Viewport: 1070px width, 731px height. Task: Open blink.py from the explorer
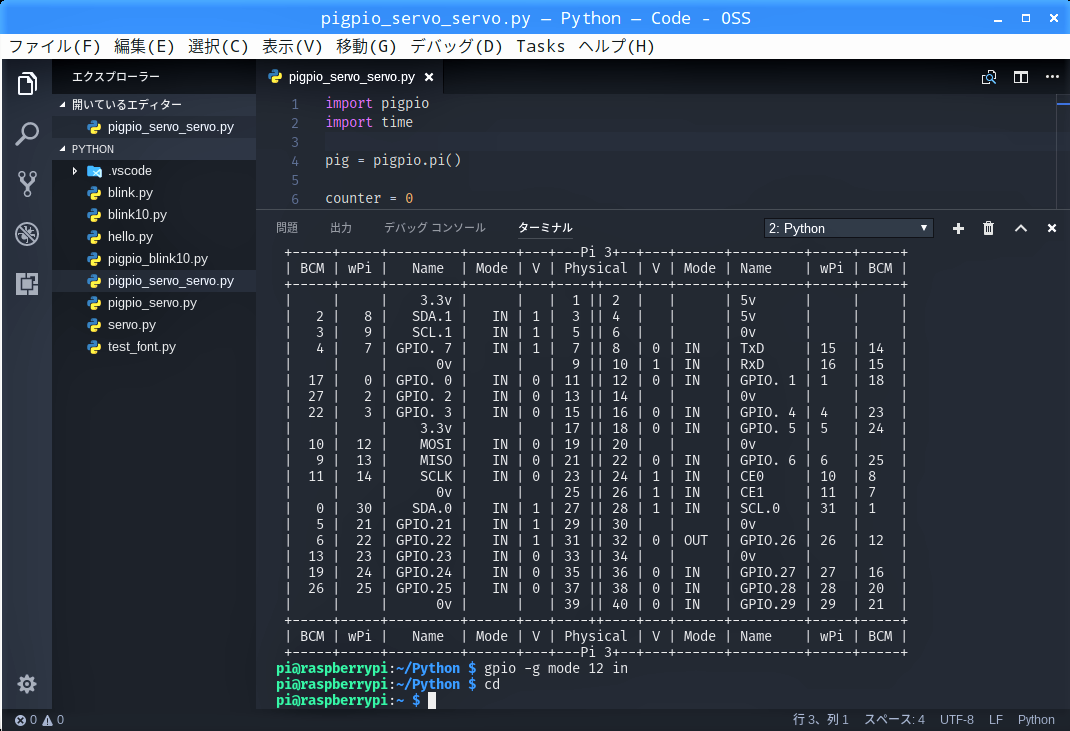point(154,192)
